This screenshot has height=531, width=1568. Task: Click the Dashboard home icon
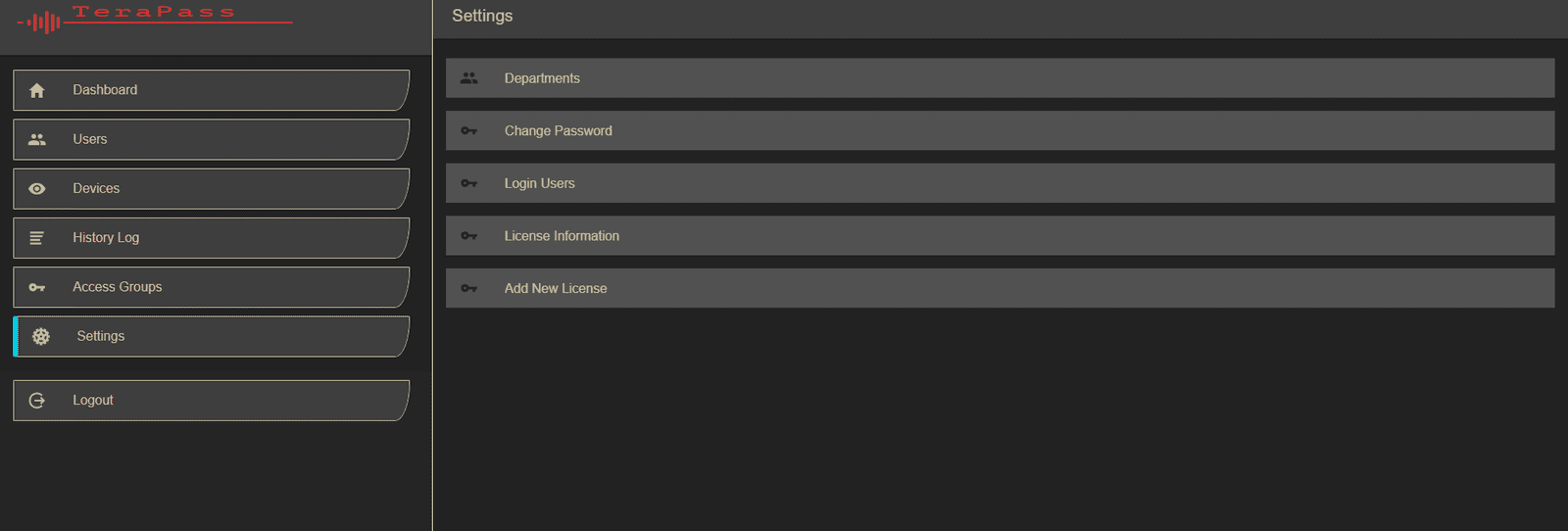tap(37, 90)
